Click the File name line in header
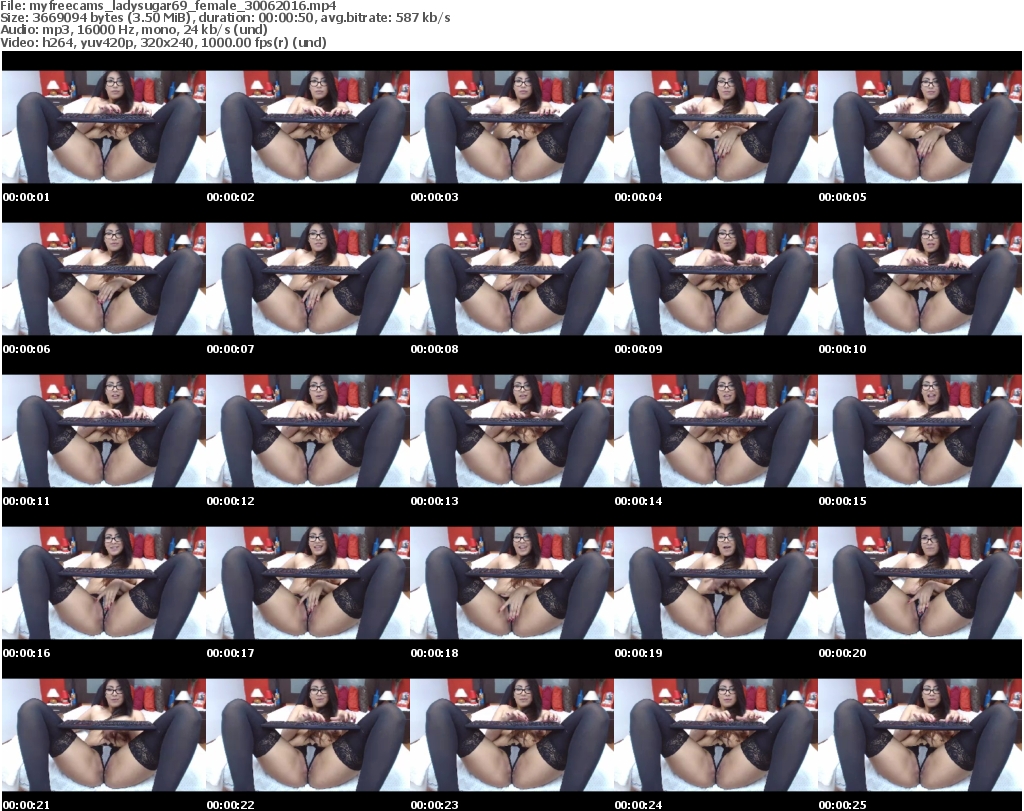 [168, 6]
